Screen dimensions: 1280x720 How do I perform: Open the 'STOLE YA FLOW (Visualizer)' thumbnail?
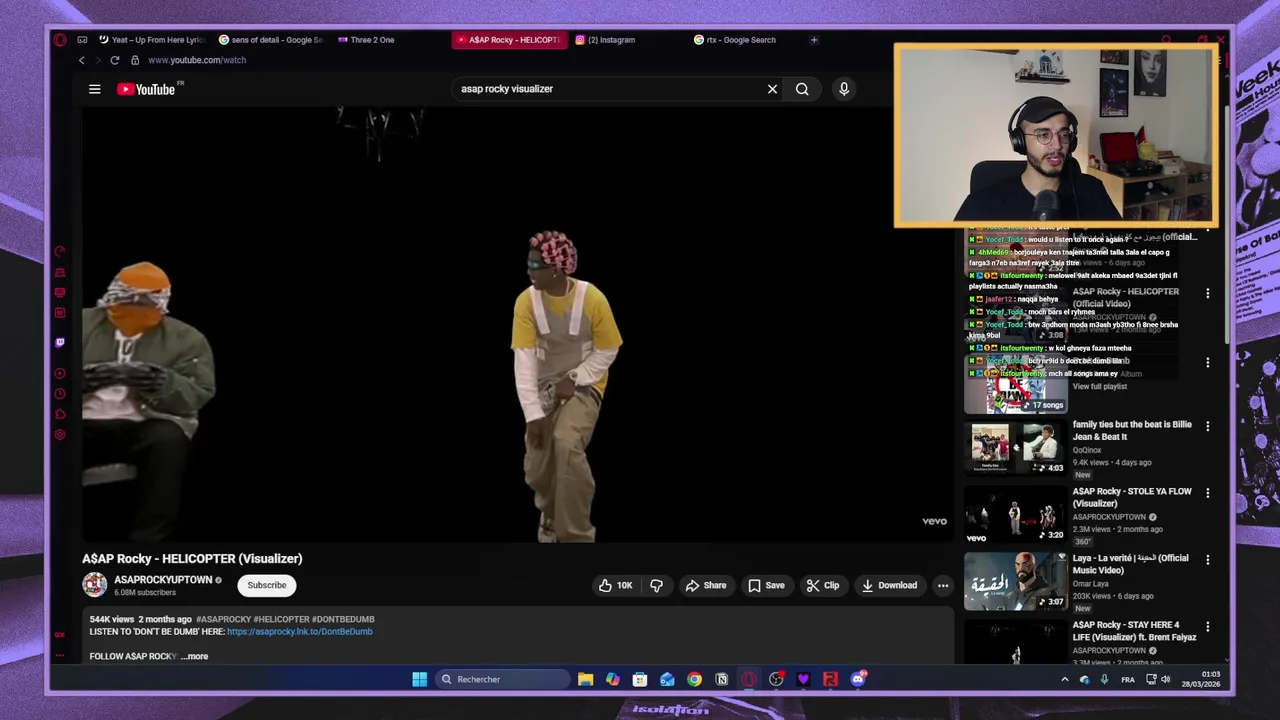coord(1015,514)
